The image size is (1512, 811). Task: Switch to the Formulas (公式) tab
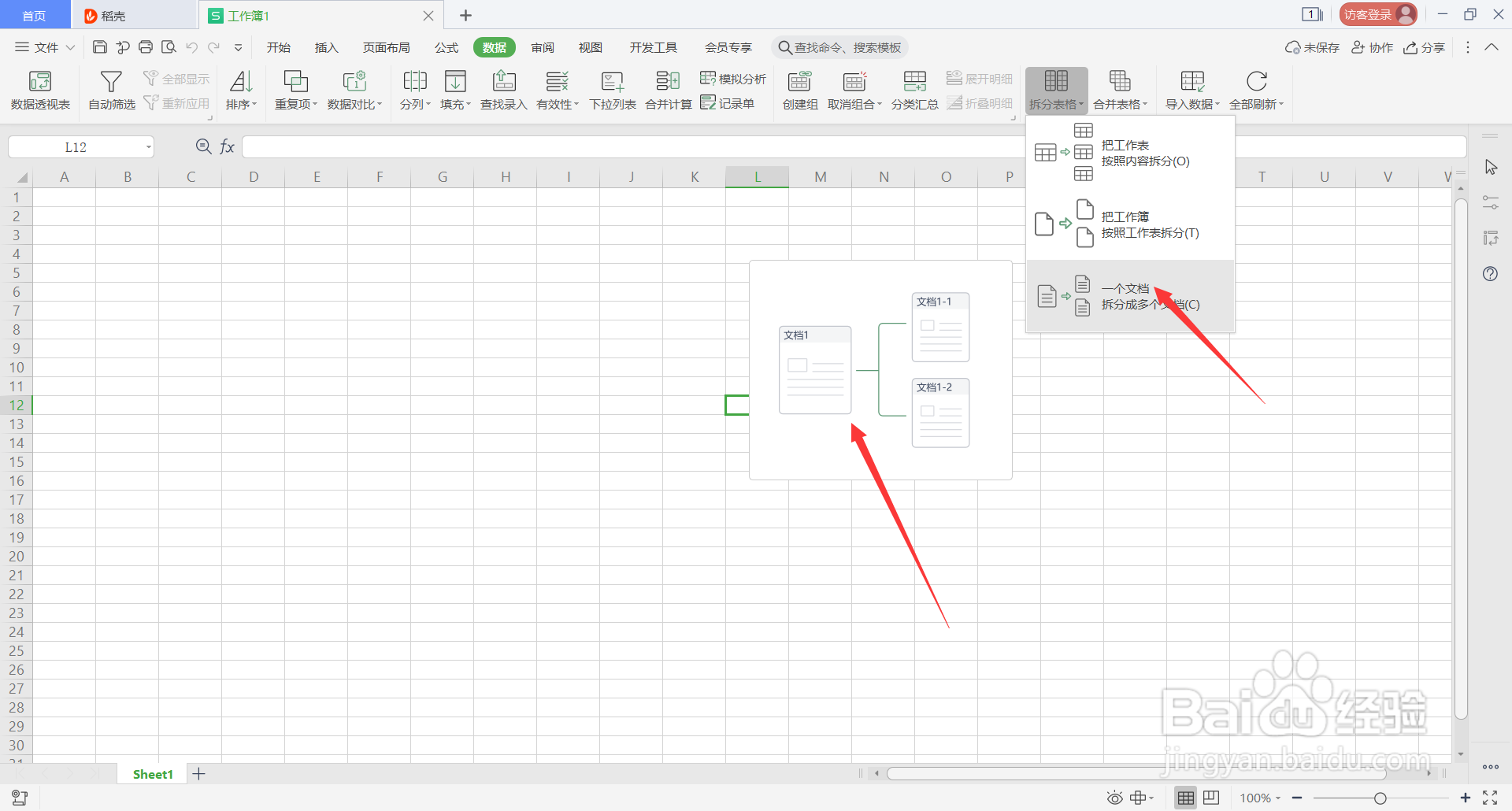point(447,47)
